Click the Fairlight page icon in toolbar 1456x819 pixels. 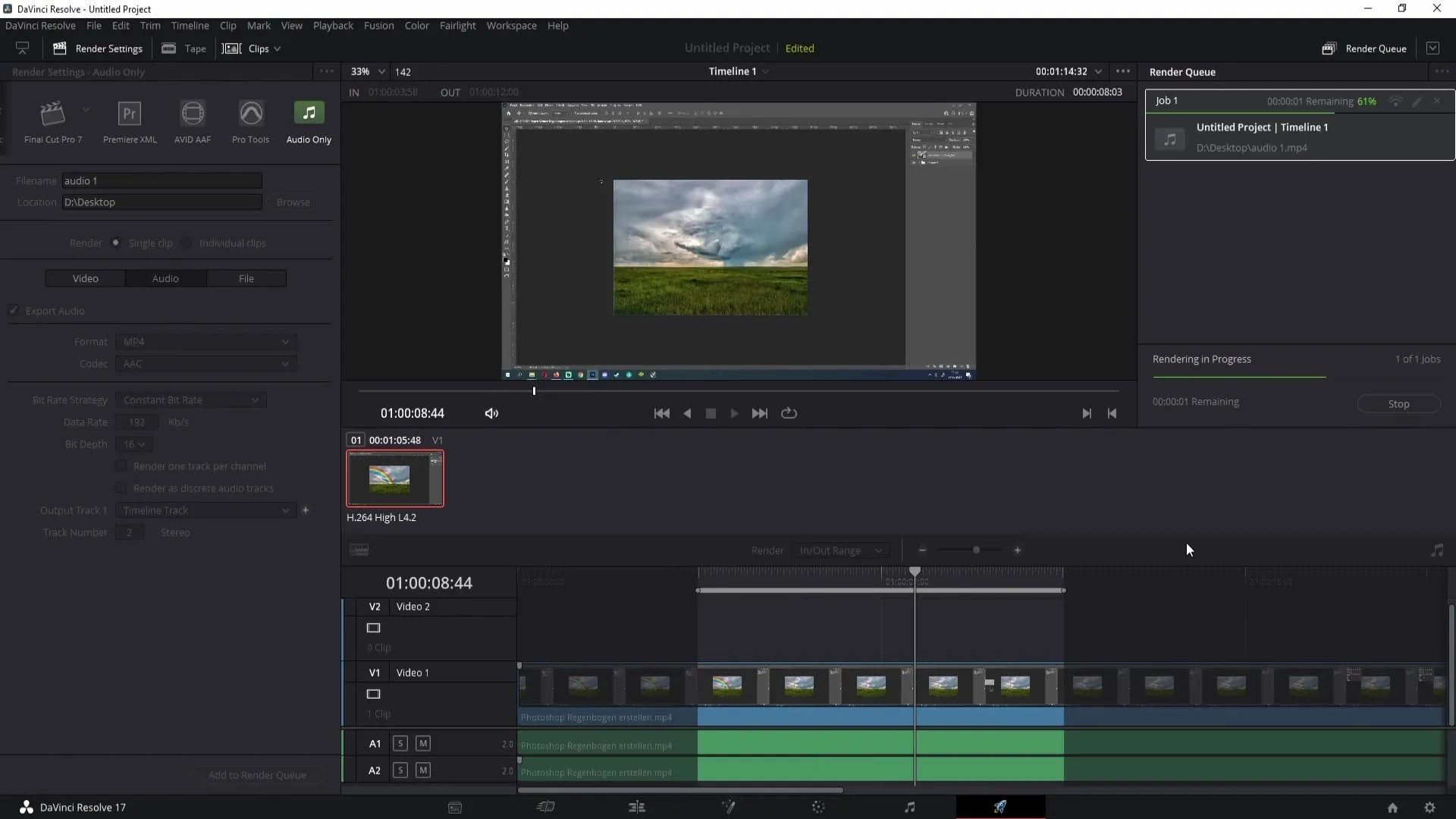click(908, 807)
